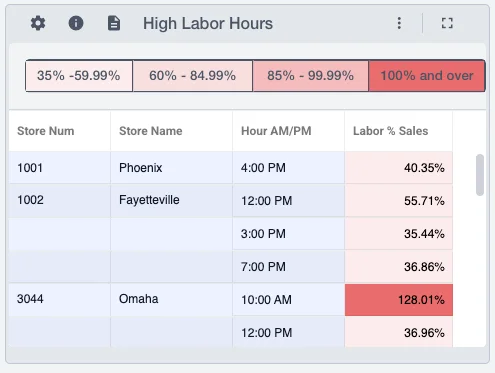Select the 36.86% labor cell
This screenshot has height=373, width=495.
[399, 267]
